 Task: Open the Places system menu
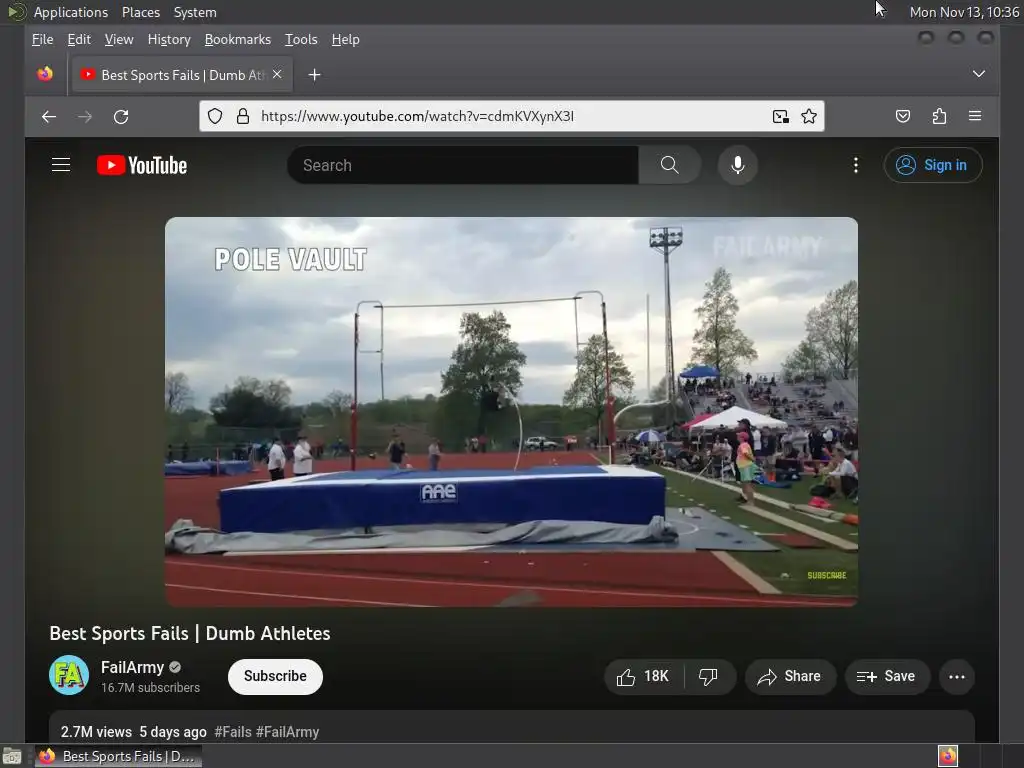pos(141,12)
